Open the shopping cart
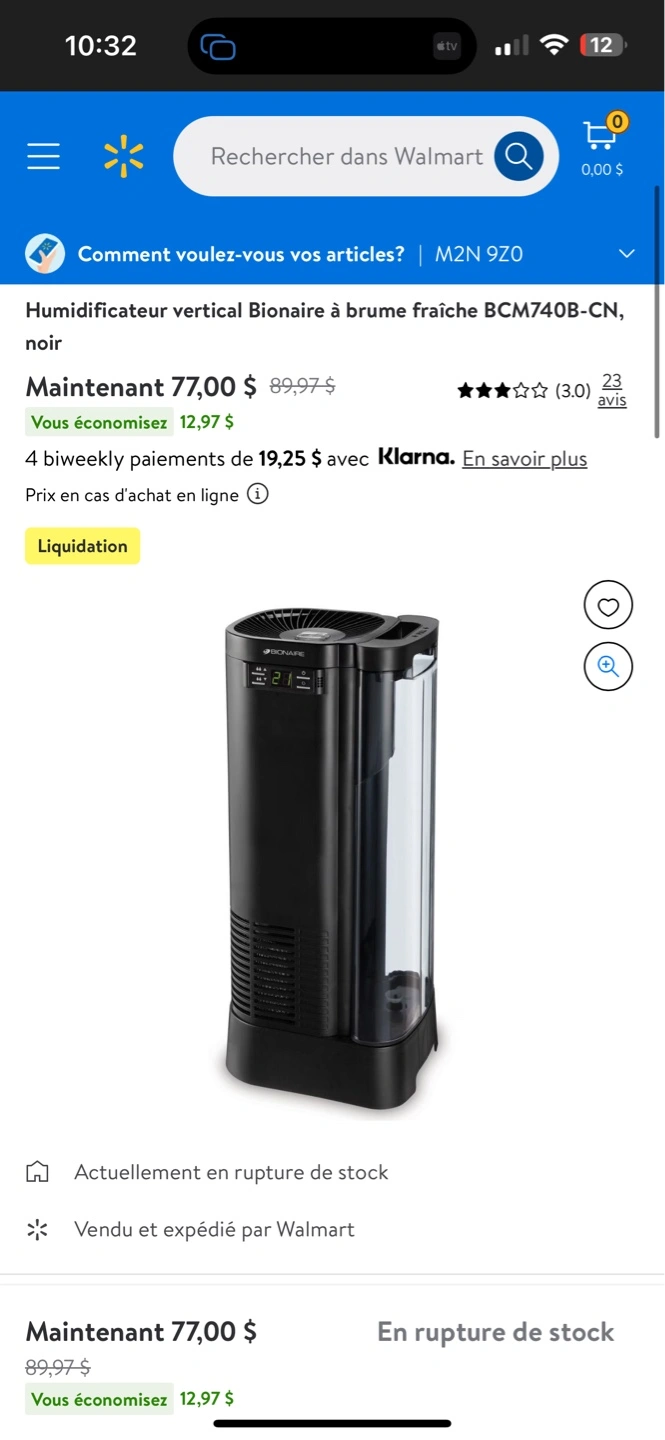This screenshot has height=1440, width=665. click(x=602, y=146)
